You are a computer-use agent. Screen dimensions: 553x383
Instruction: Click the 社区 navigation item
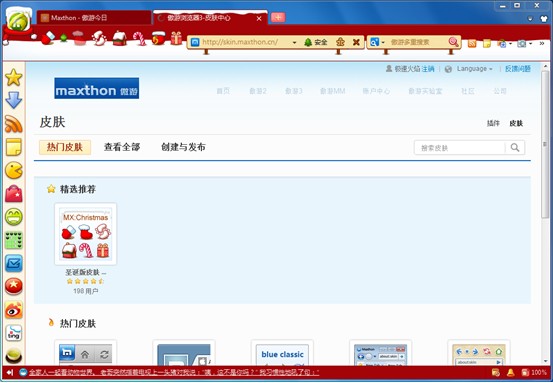click(468, 91)
